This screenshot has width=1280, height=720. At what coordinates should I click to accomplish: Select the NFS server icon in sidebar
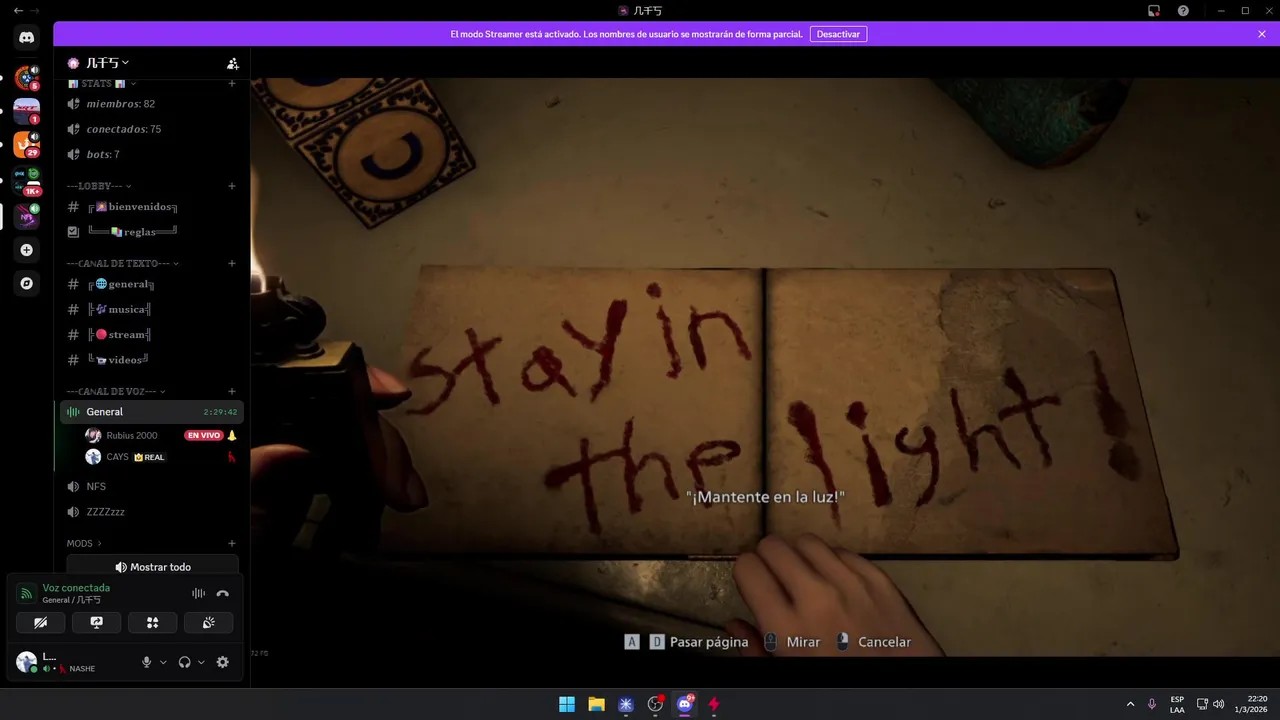[x=27, y=216]
